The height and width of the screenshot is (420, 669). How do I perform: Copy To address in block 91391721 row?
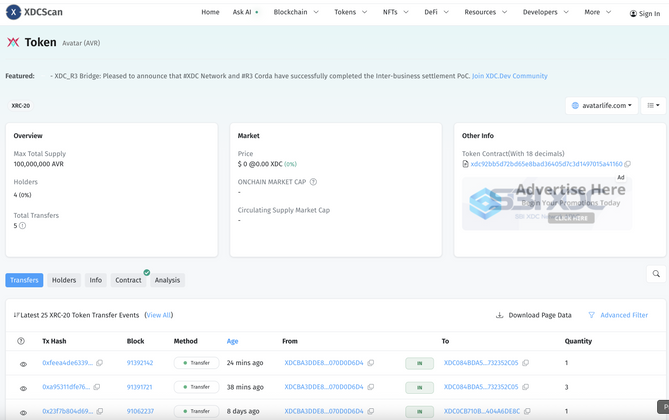(x=526, y=387)
